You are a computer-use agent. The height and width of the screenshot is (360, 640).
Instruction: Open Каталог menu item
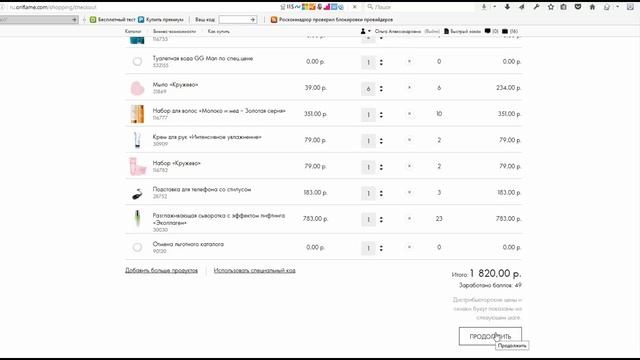click(x=133, y=31)
